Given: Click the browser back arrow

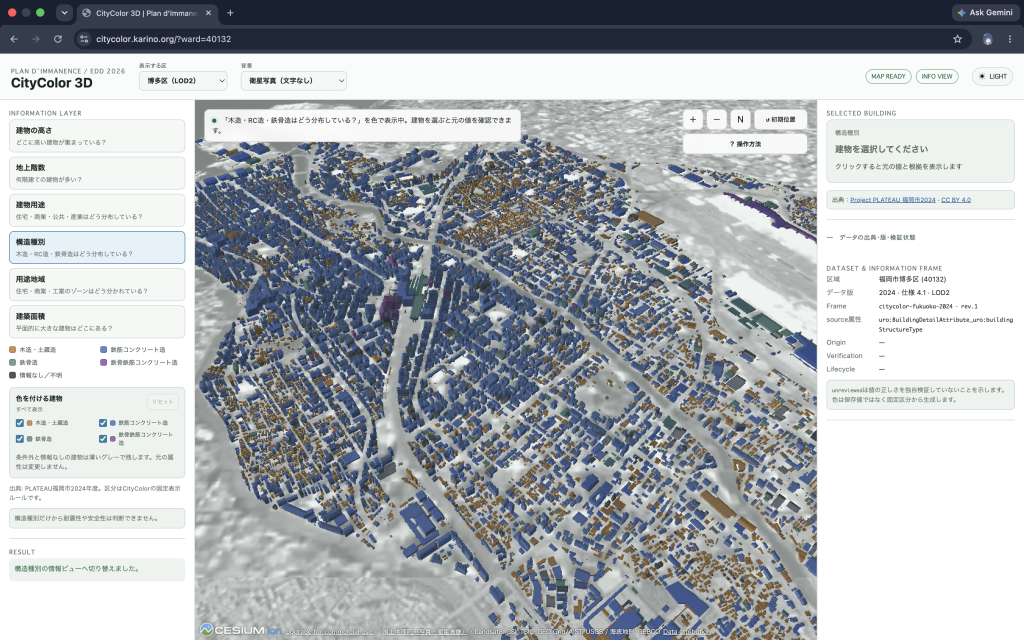Looking at the screenshot, I should click(14, 39).
